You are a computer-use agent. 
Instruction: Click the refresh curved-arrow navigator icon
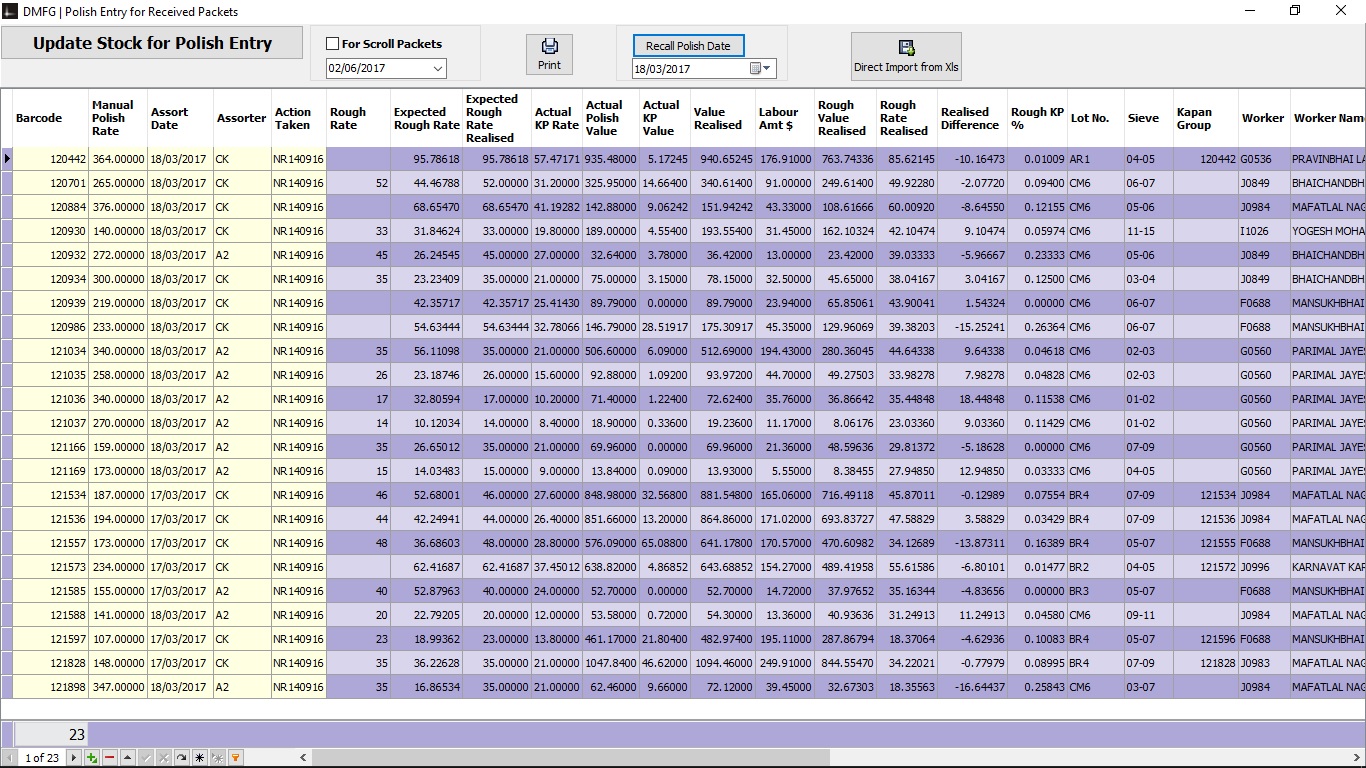tap(181, 757)
